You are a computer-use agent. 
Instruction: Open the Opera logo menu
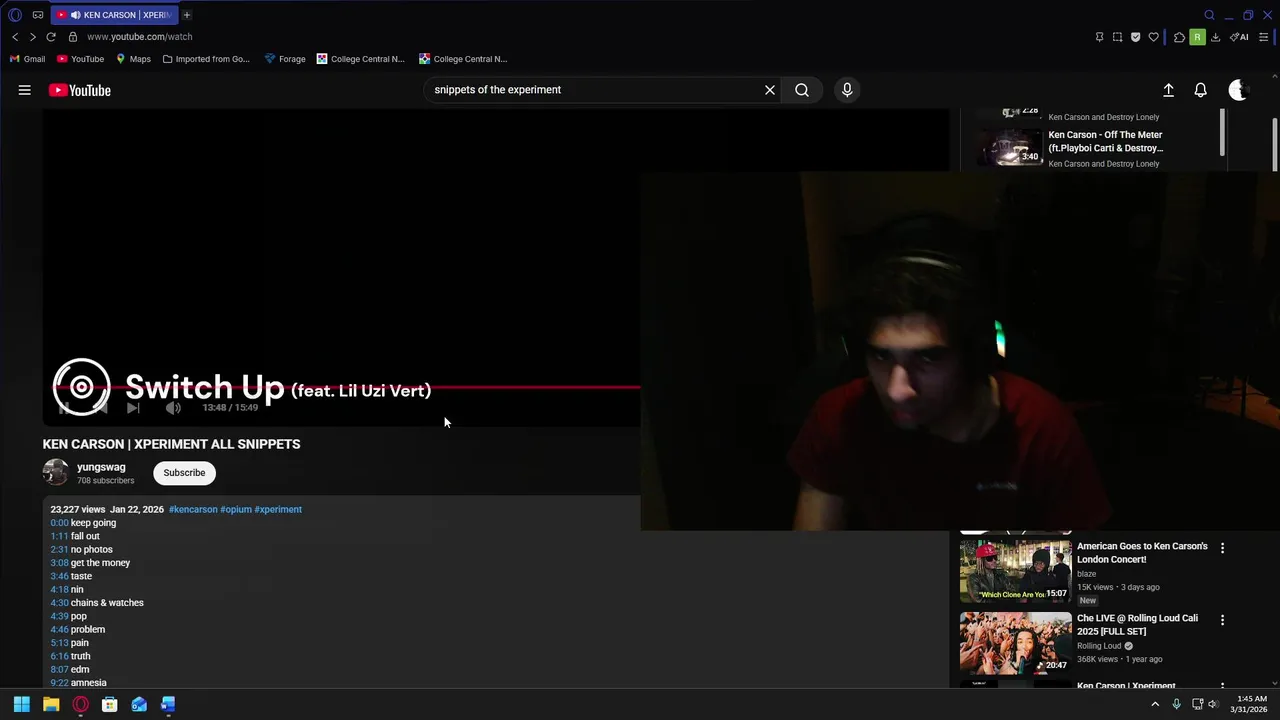[15, 15]
